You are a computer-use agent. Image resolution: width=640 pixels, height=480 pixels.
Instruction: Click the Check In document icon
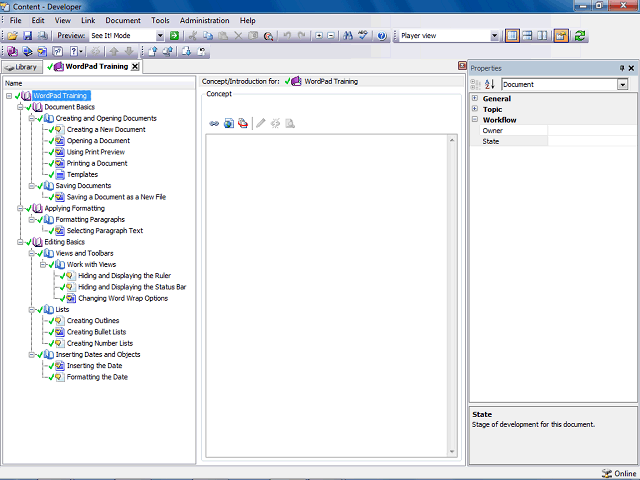[x=153, y=51]
